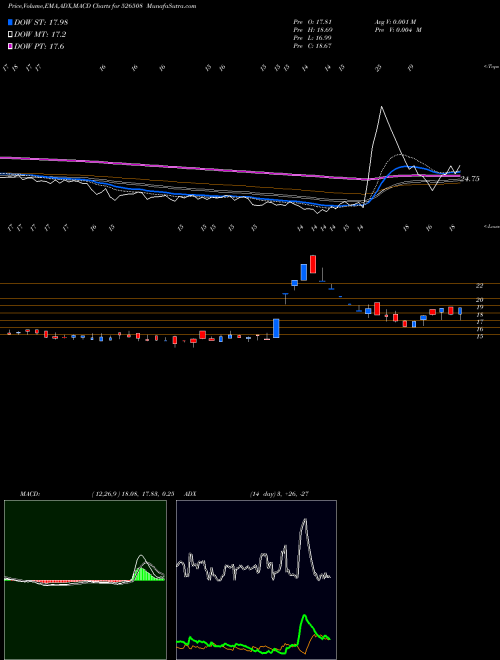The width and height of the screenshot is (500, 660).
Task: Click the 'Pre V: 0.004 M' volume text
Action: pos(398,30)
